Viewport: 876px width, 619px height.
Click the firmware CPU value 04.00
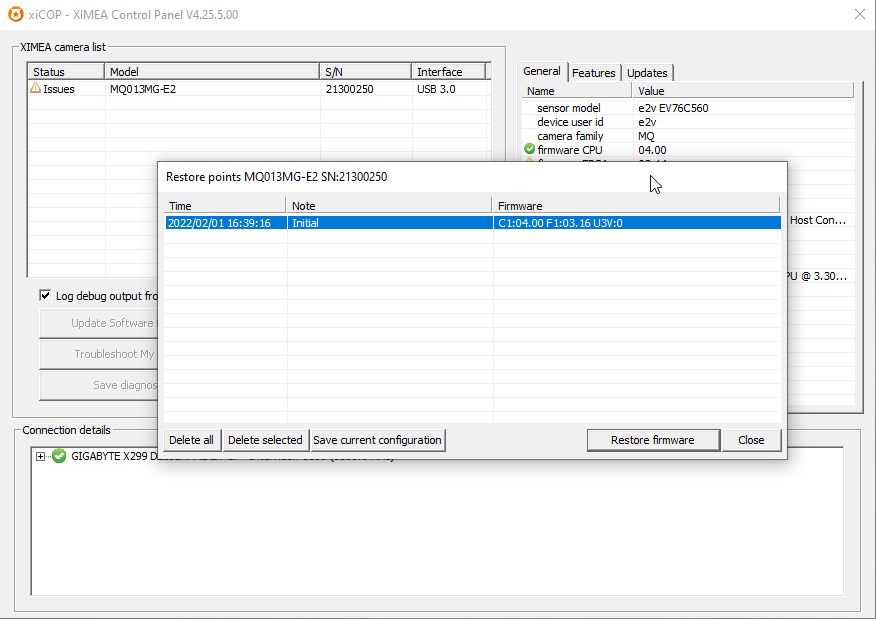(x=652, y=150)
